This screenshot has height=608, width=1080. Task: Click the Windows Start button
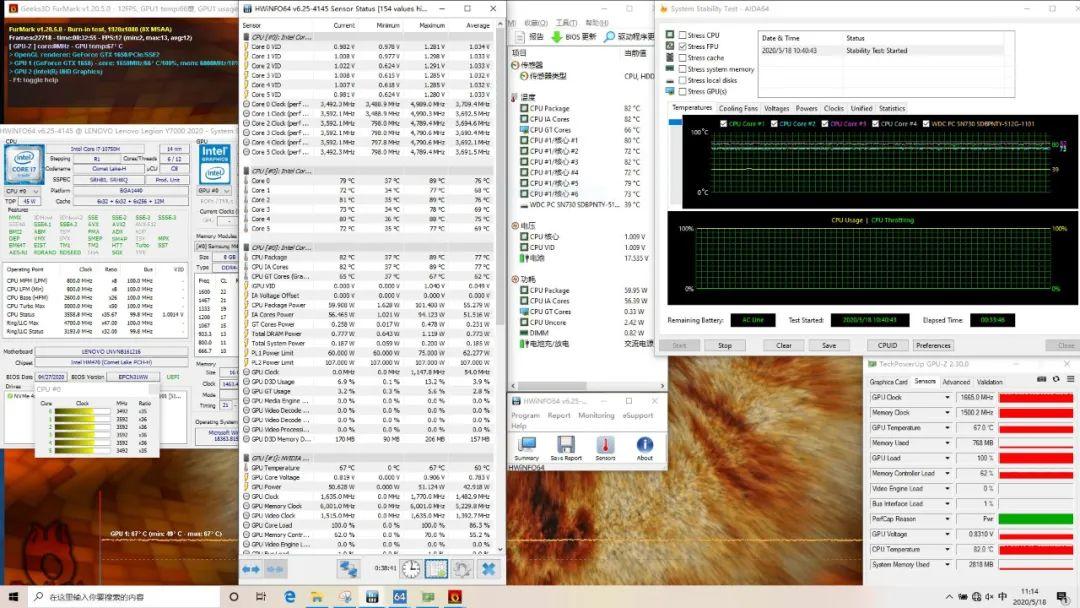pos(13,596)
